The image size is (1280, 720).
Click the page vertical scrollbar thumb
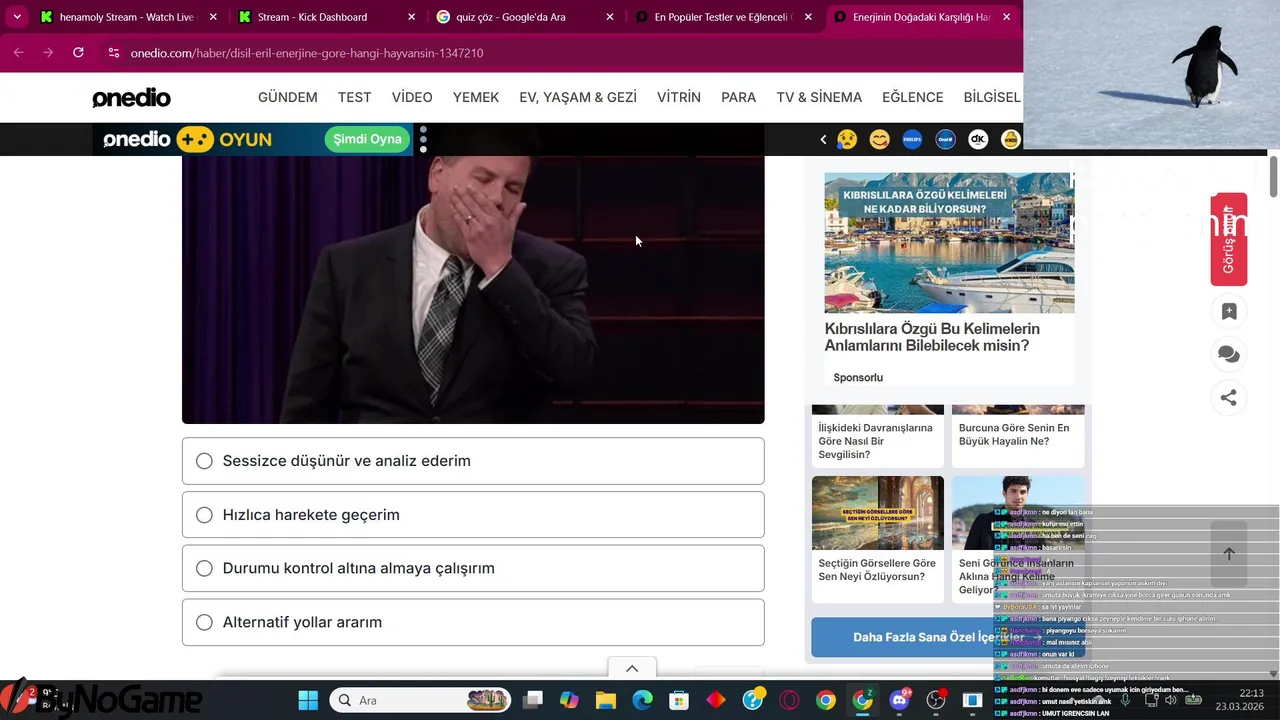click(x=1273, y=177)
